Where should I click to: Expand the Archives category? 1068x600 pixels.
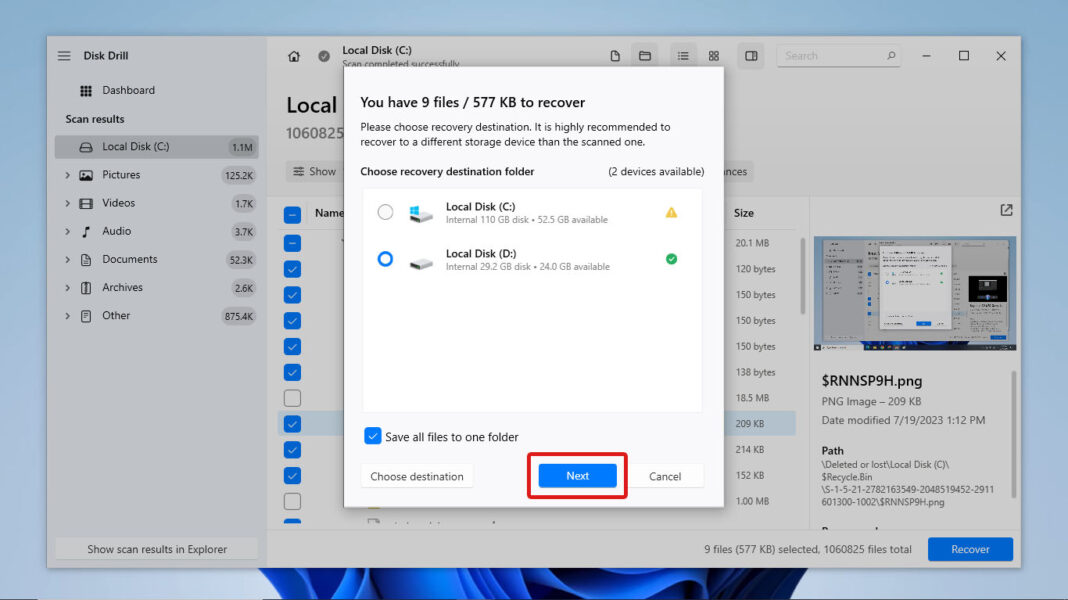pos(67,287)
